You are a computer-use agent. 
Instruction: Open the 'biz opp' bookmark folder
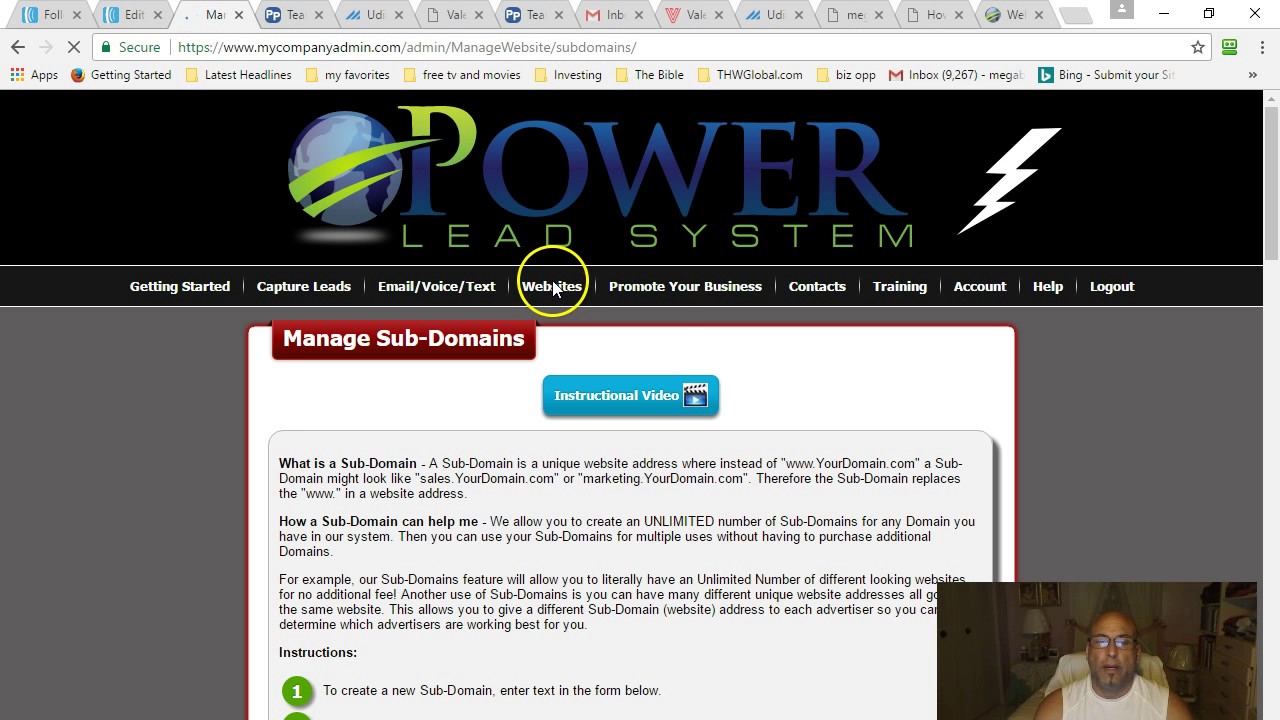coord(846,75)
